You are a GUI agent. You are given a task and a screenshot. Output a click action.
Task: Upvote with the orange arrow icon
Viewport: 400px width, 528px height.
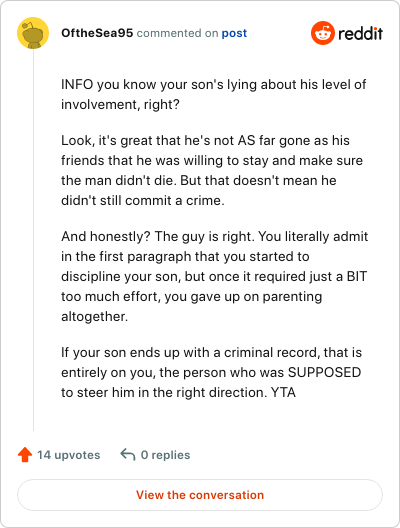(25, 455)
